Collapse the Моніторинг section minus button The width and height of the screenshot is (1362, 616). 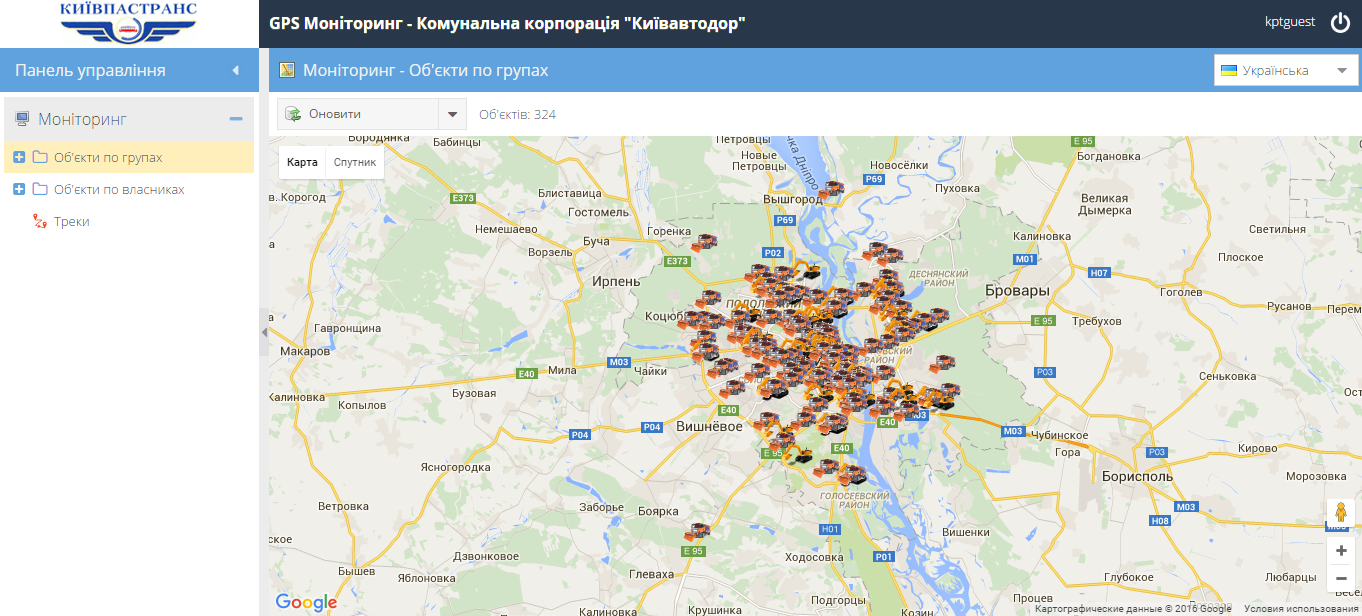(236, 119)
